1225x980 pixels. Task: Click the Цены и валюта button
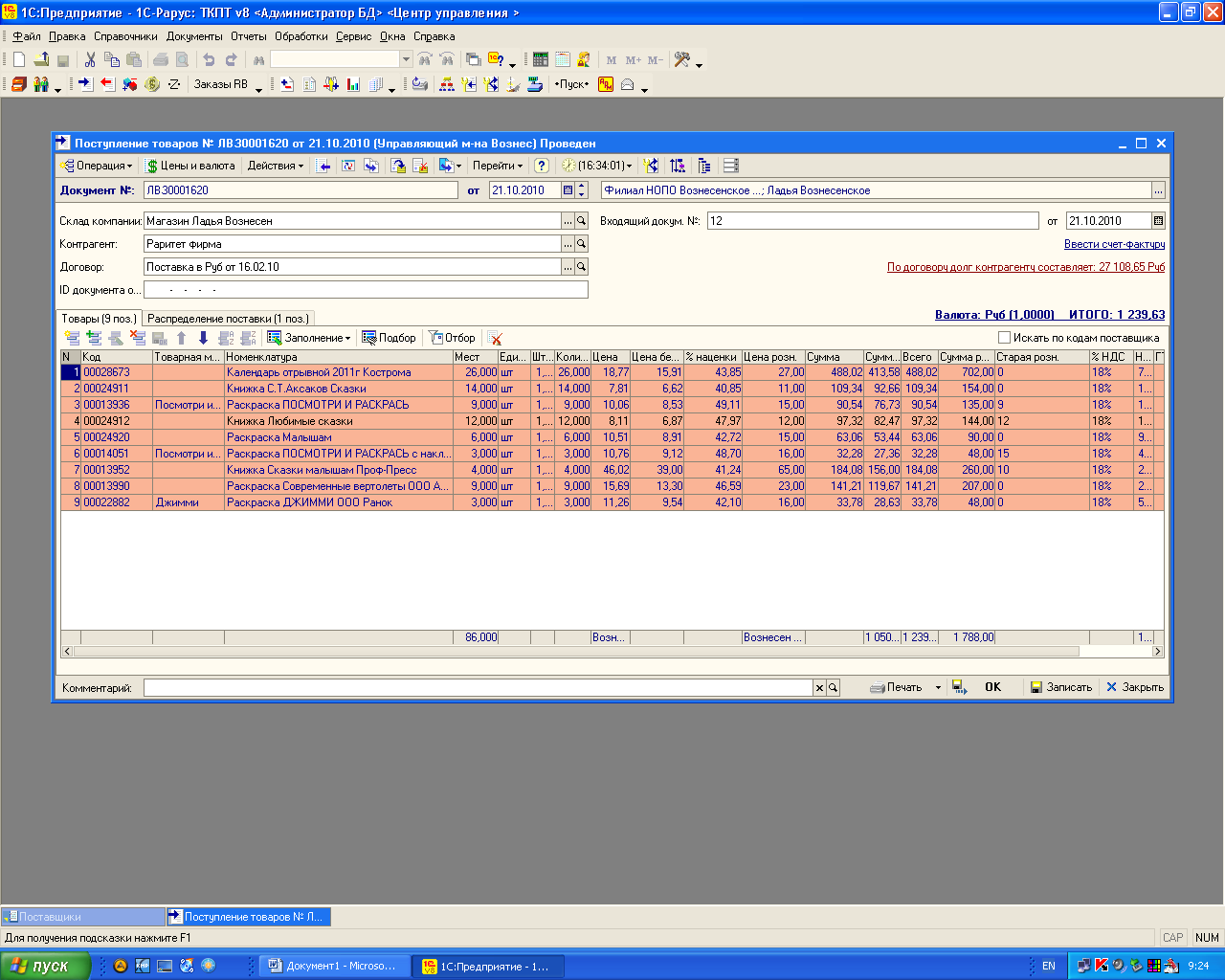190,166
